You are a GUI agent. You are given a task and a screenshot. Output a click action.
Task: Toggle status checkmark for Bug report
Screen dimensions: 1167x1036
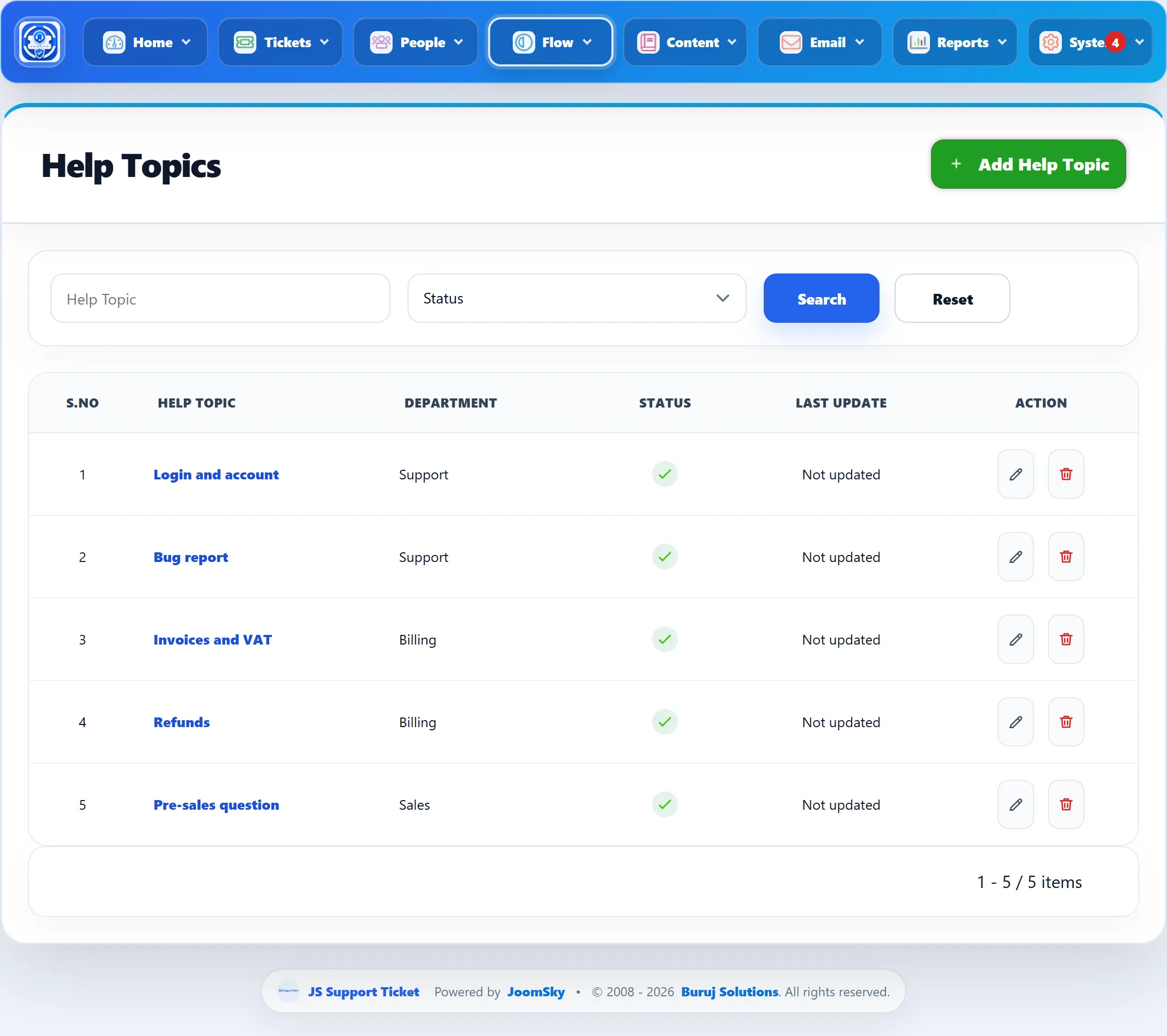(x=664, y=557)
